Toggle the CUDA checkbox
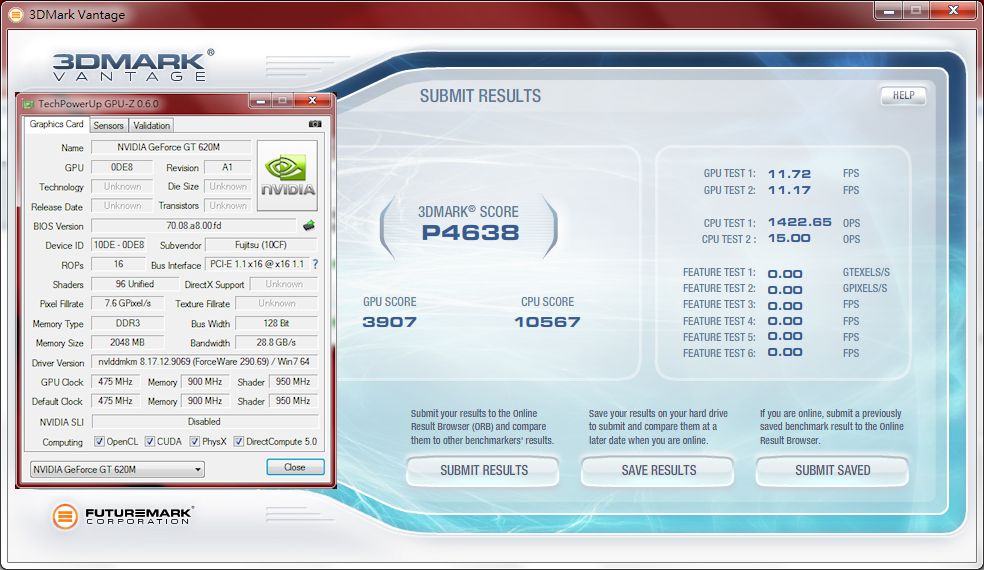Screen dimensions: 984x570 [150, 441]
